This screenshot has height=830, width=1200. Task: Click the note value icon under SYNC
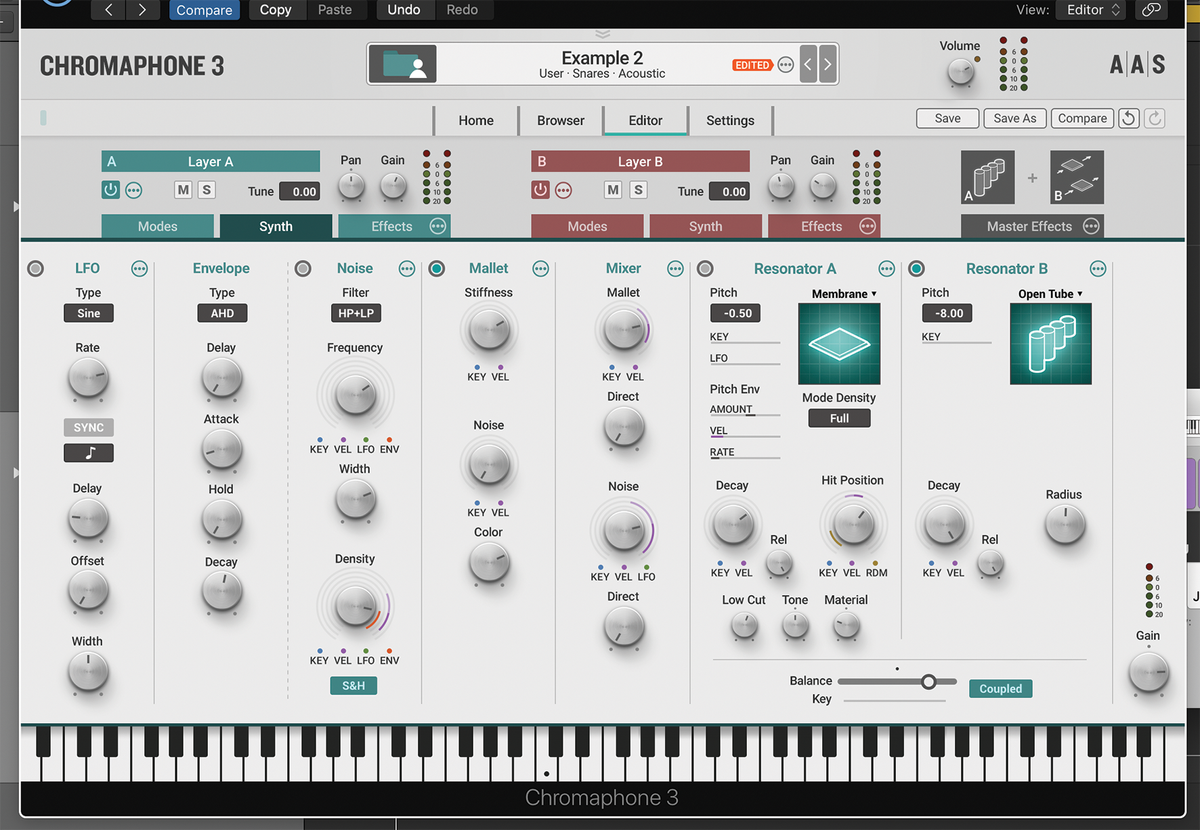tap(88, 452)
